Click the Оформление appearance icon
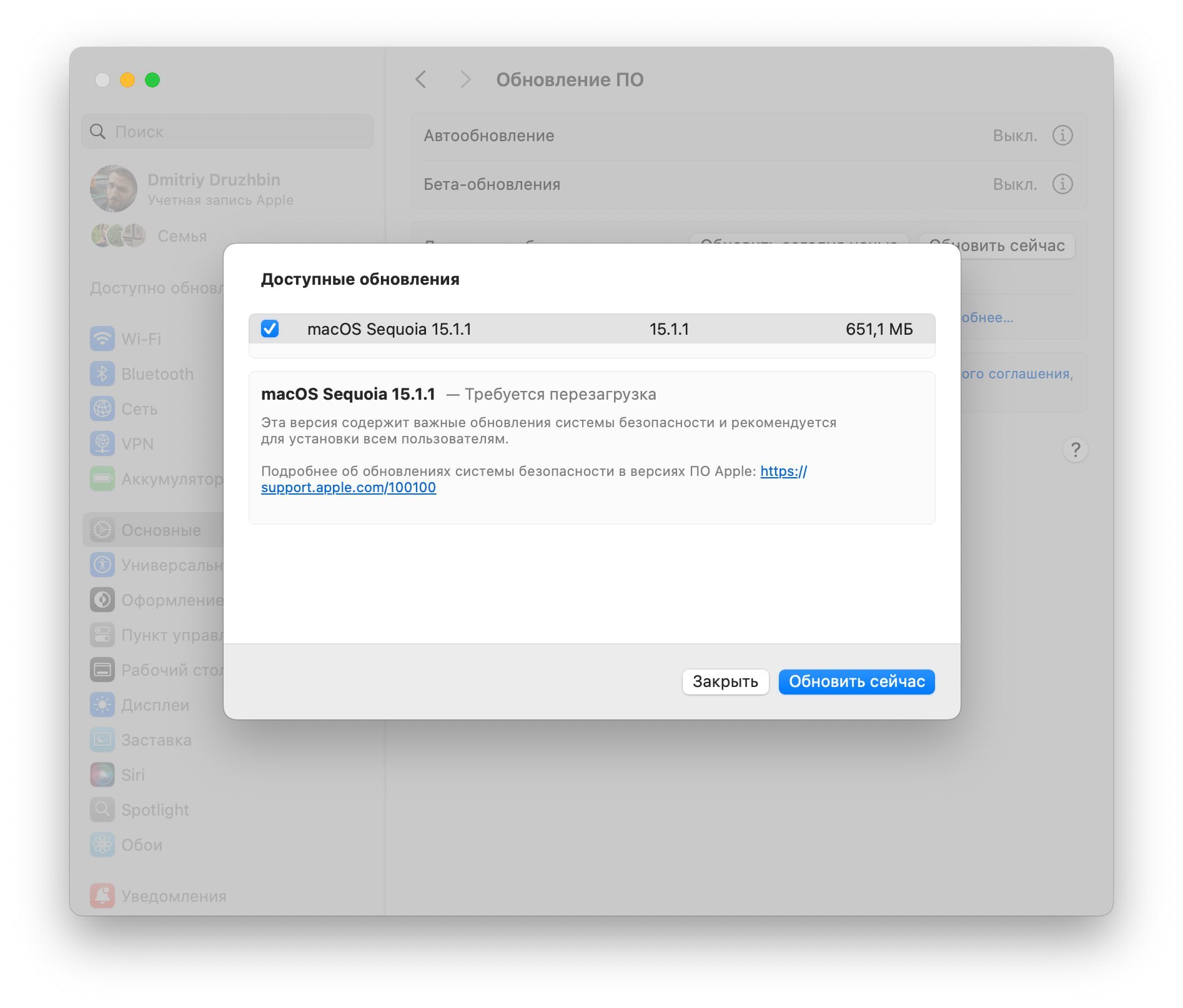Viewport: 1183px width, 1008px height. (x=102, y=600)
